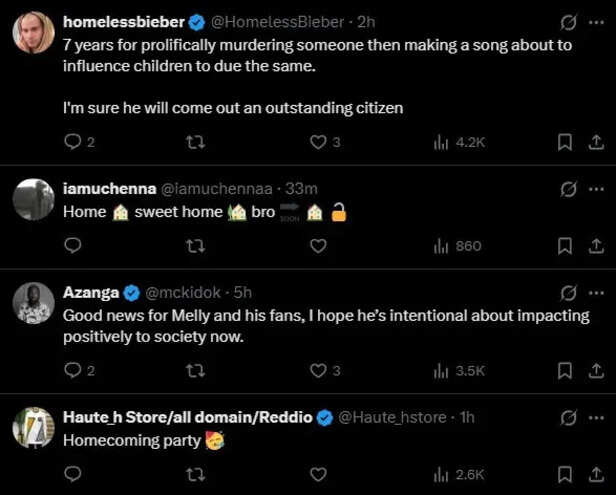Image resolution: width=616 pixels, height=495 pixels.
Task: Reply to homelessbieber's tweet
Action: point(73,142)
